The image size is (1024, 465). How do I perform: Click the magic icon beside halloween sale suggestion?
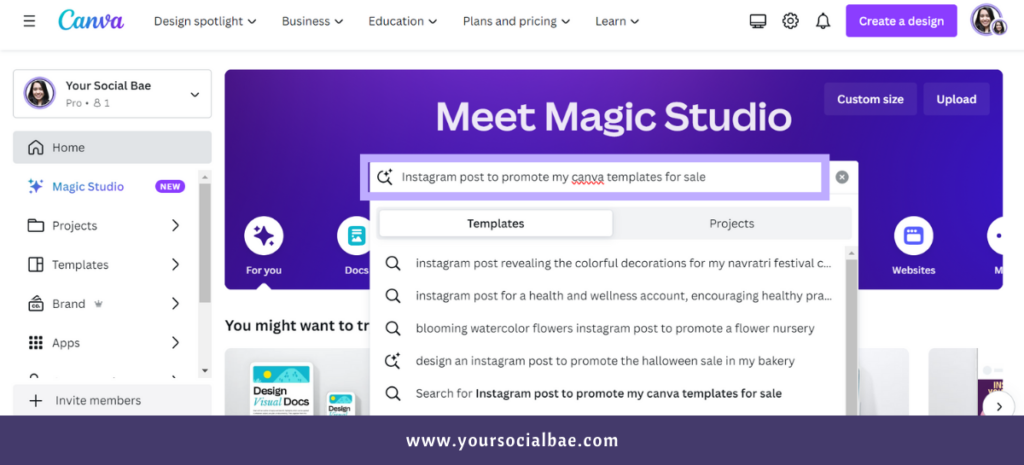pos(392,361)
